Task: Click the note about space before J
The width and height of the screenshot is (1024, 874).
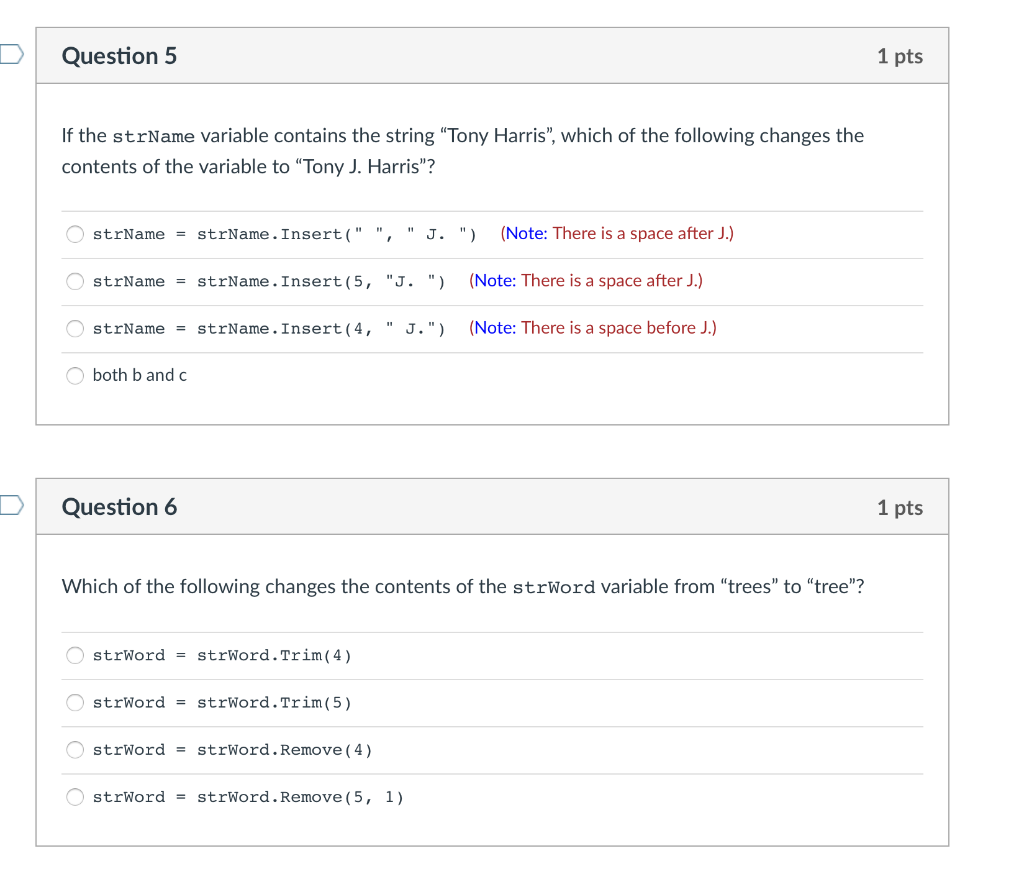Action: [x=592, y=327]
